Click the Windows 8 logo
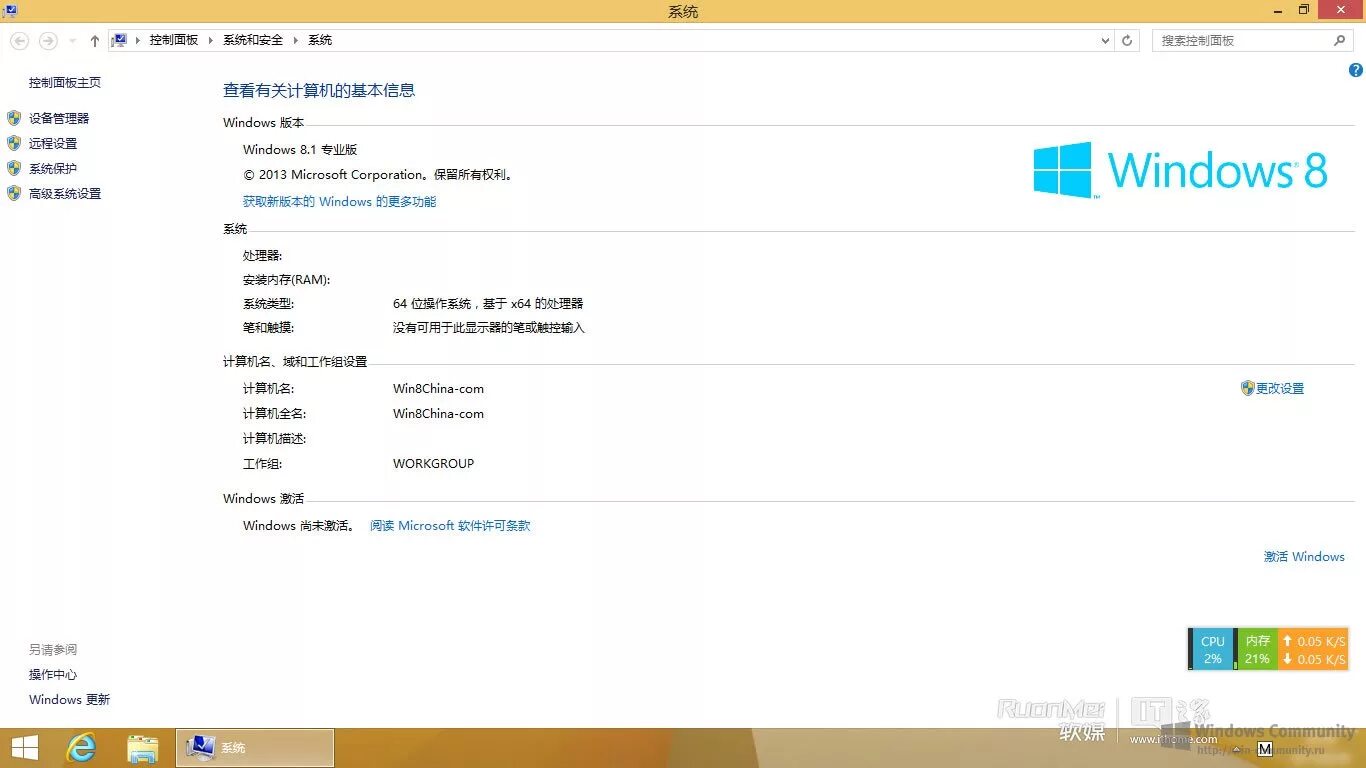This screenshot has width=1366, height=768. coord(1180,170)
